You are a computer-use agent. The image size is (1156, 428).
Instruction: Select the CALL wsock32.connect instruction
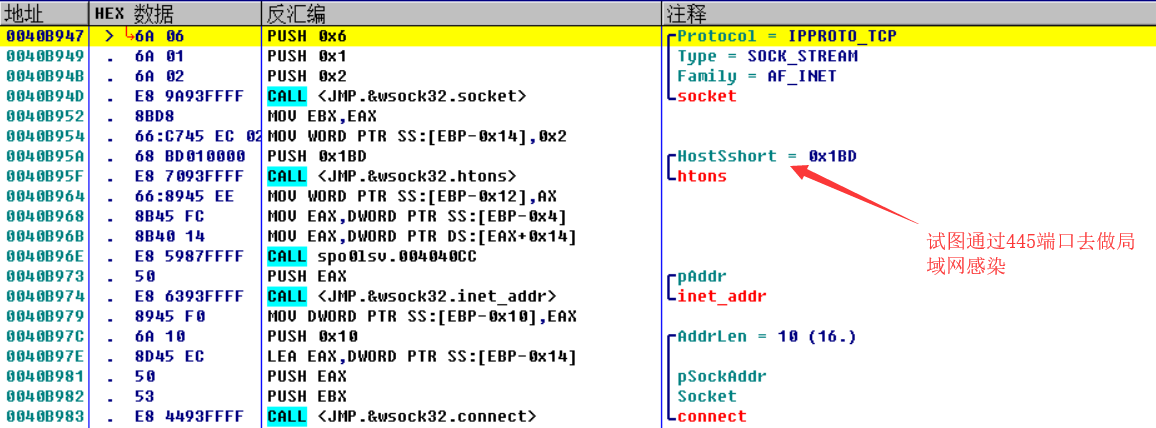point(402,416)
